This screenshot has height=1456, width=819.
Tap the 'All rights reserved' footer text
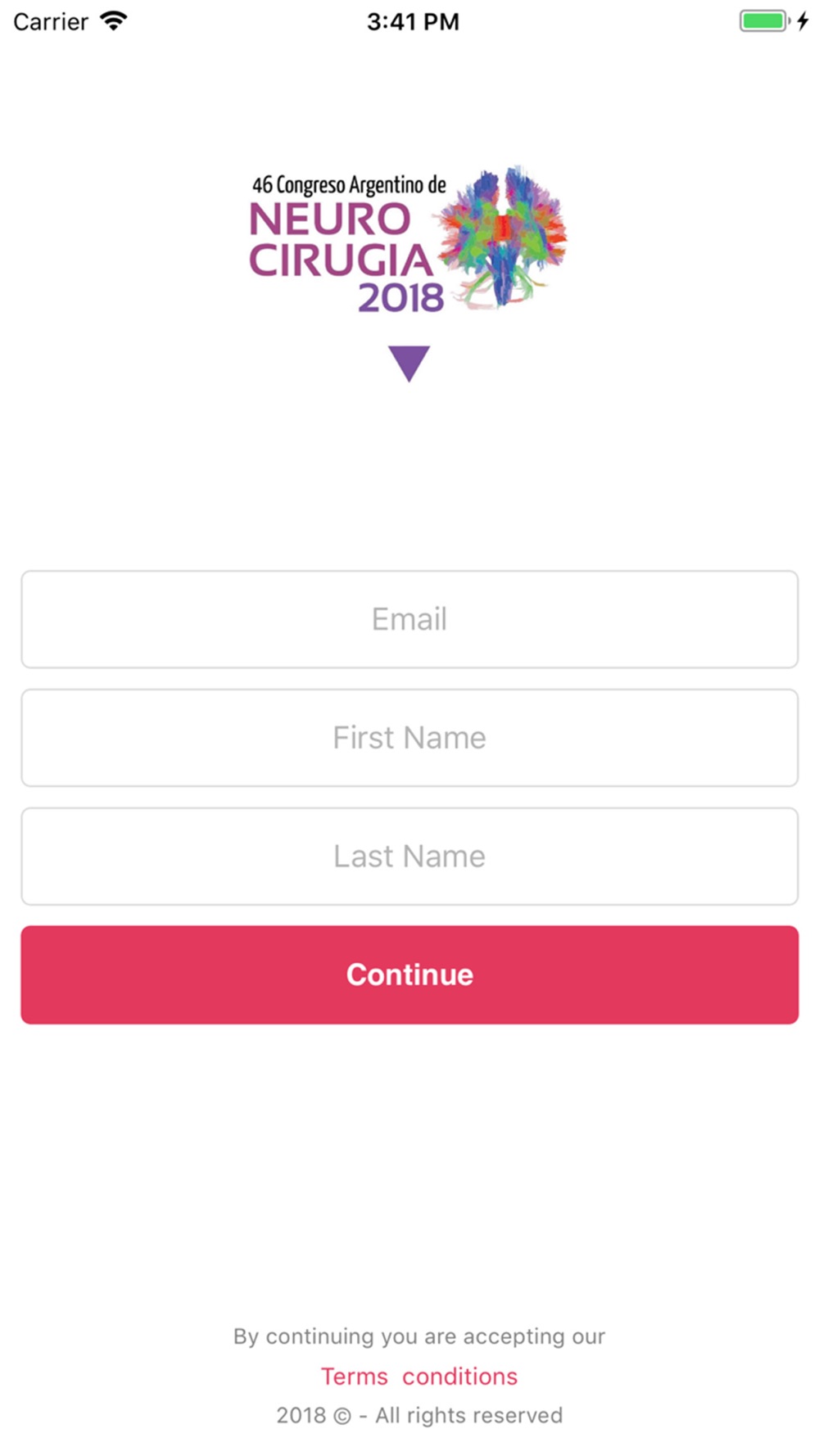click(x=468, y=1416)
